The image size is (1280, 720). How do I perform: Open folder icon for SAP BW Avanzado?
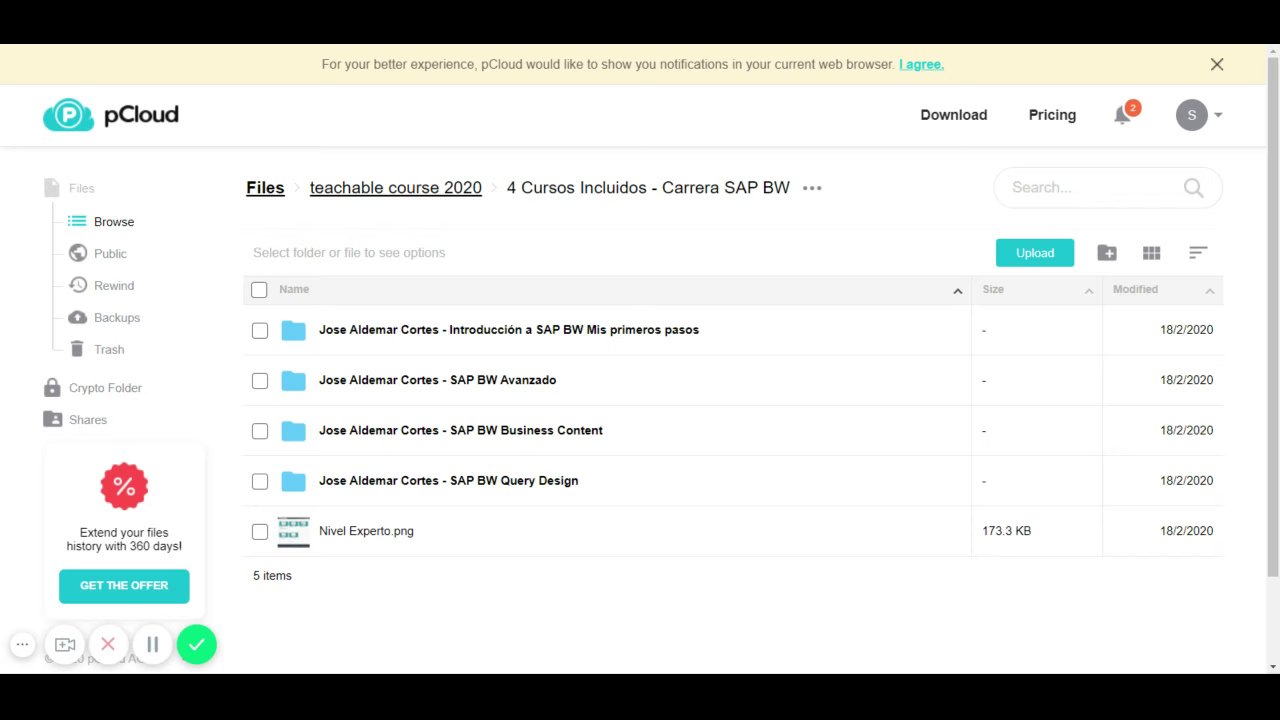coord(293,380)
